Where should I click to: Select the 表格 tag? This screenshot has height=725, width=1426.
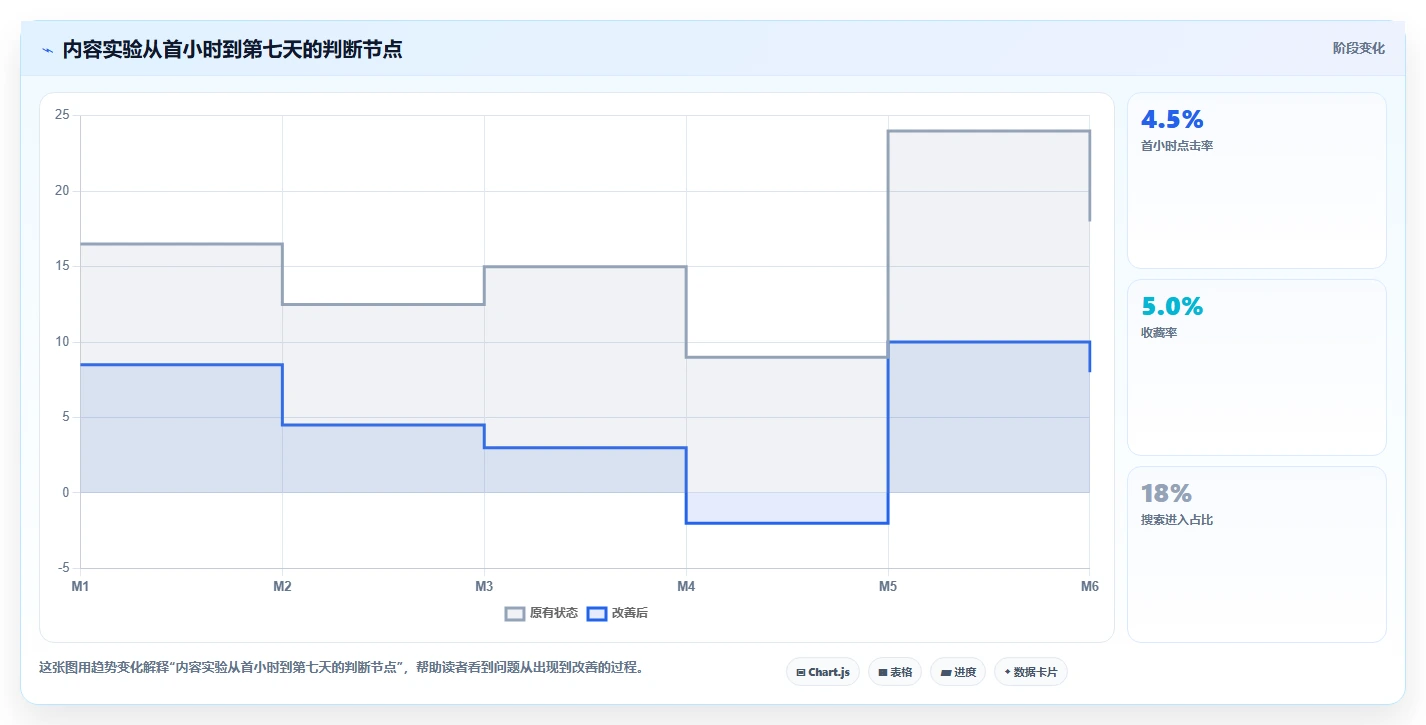click(x=895, y=672)
